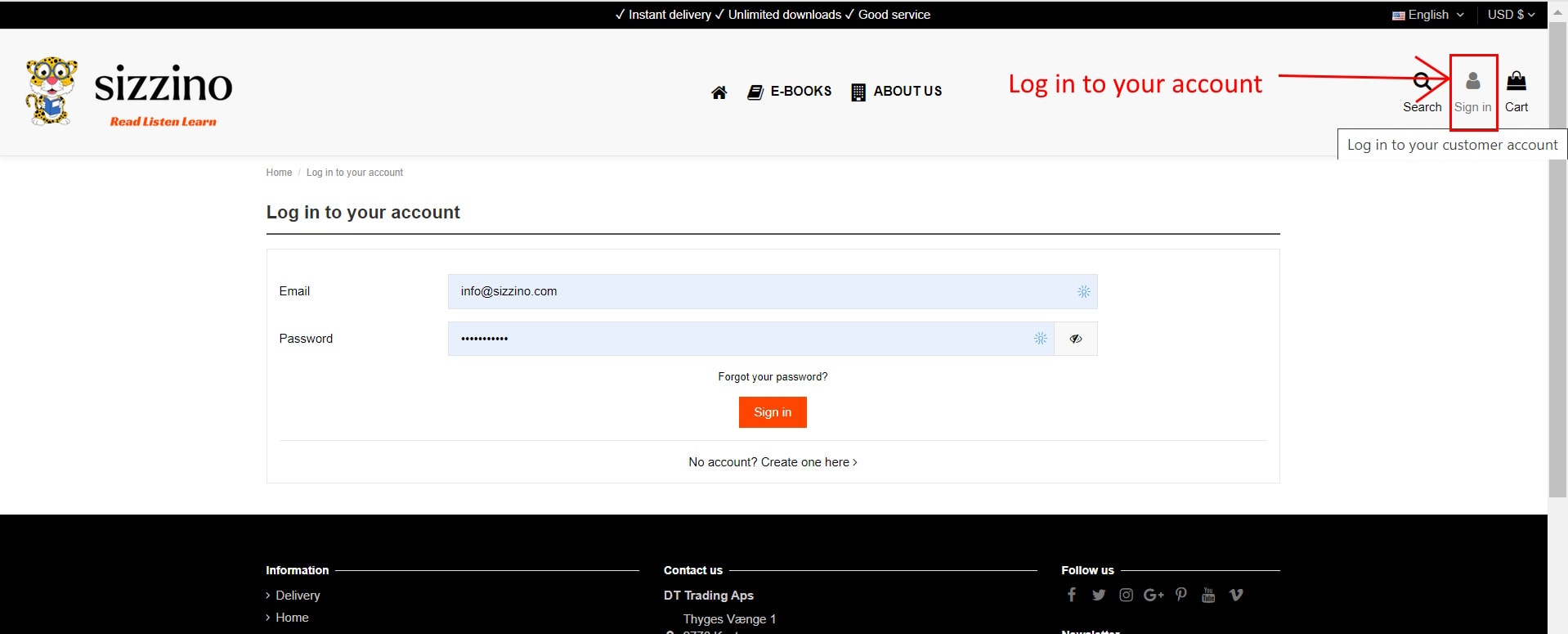The width and height of the screenshot is (1568, 634).
Task: Expand the English language dropdown
Action: click(x=1428, y=15)
